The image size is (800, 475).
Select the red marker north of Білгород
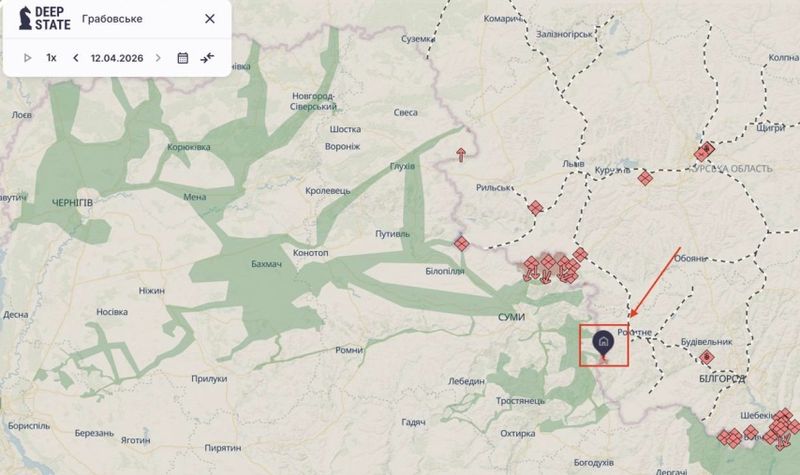click(x=707, y=356)
